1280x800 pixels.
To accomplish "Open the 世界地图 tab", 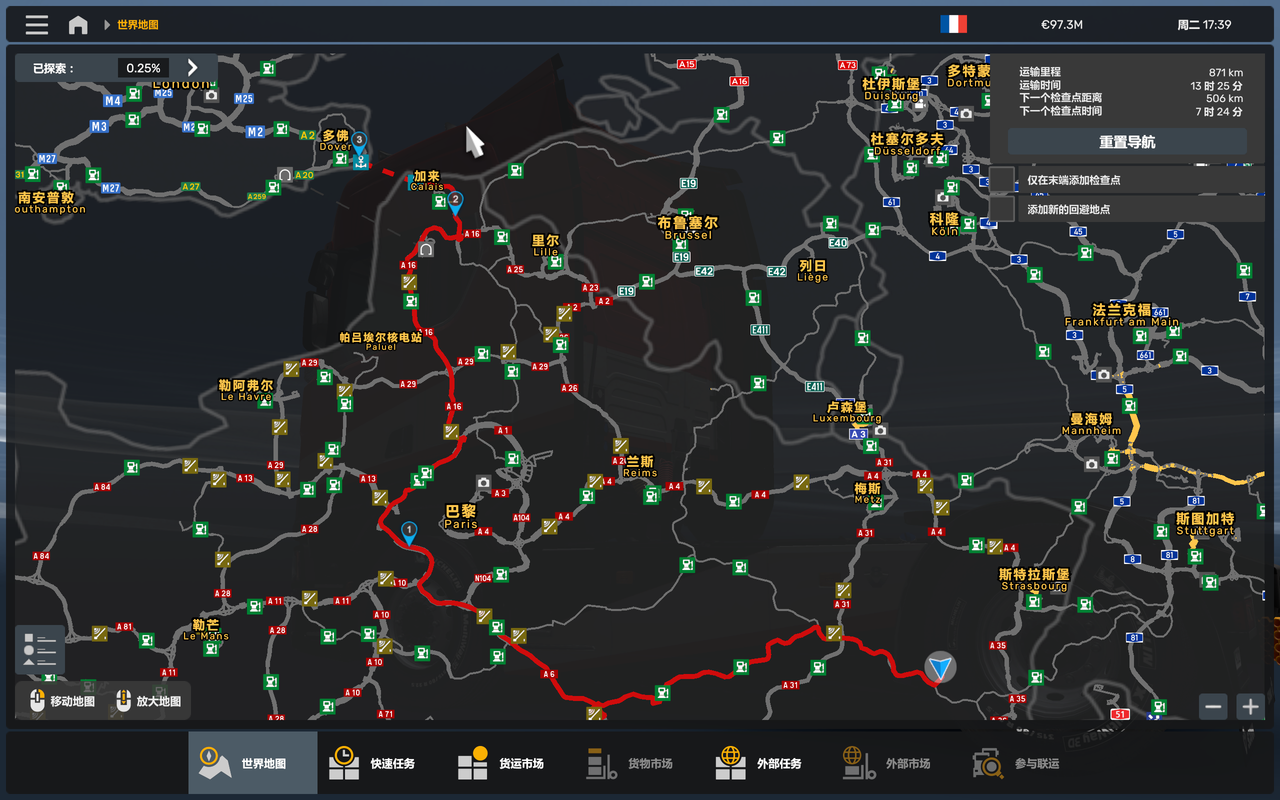I will [253, 763].
